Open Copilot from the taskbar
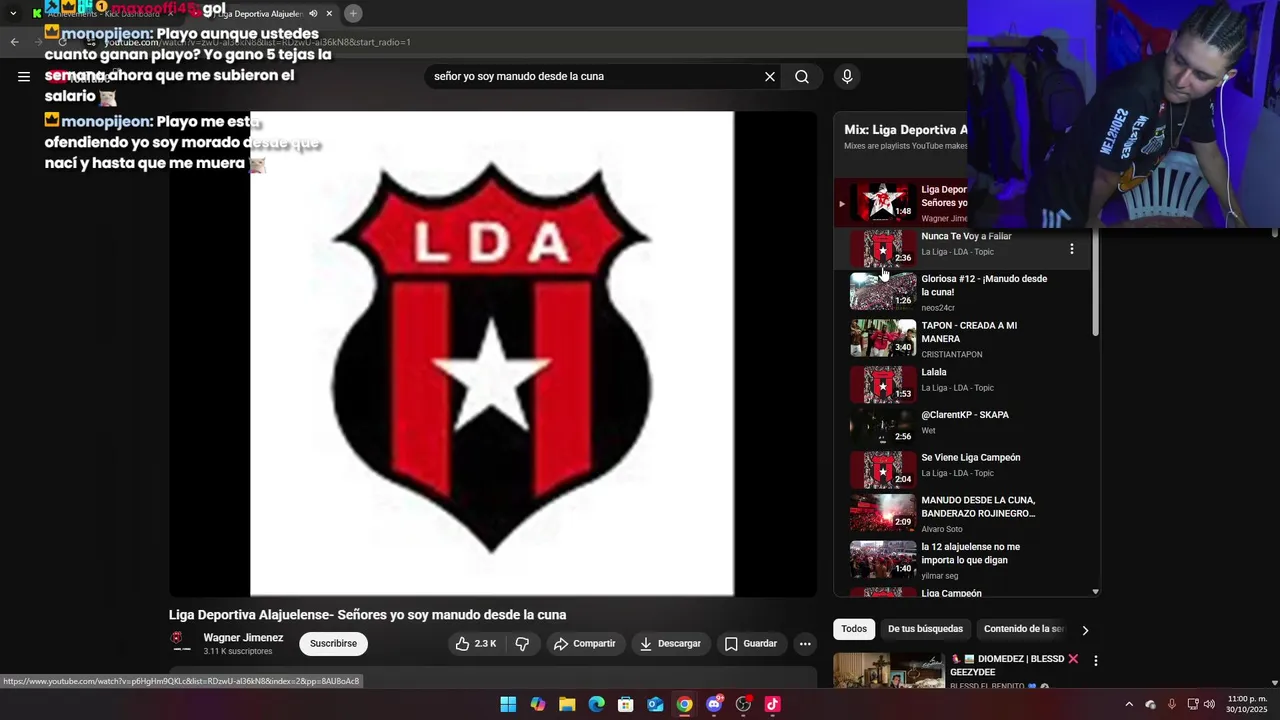This screenshot has height=720, width=1280. pos(538,704)
